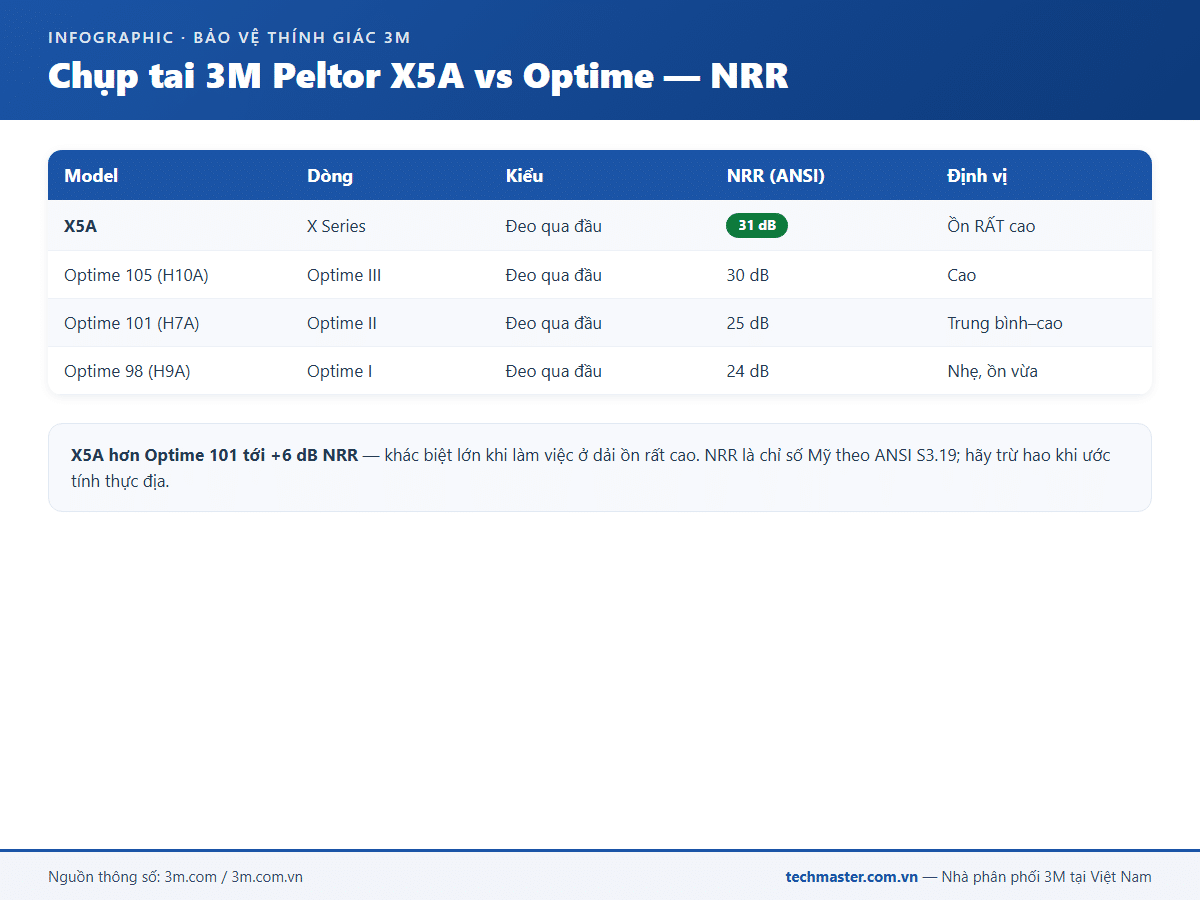Click the green 31 dB badge
The height and width of the screenshot is (900, 1200).
[756, 226]
